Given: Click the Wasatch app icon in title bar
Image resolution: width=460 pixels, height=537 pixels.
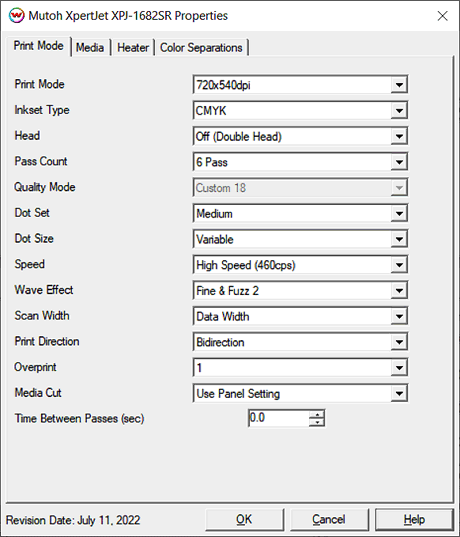Looking at the screenshot, I should coord(16,16).
